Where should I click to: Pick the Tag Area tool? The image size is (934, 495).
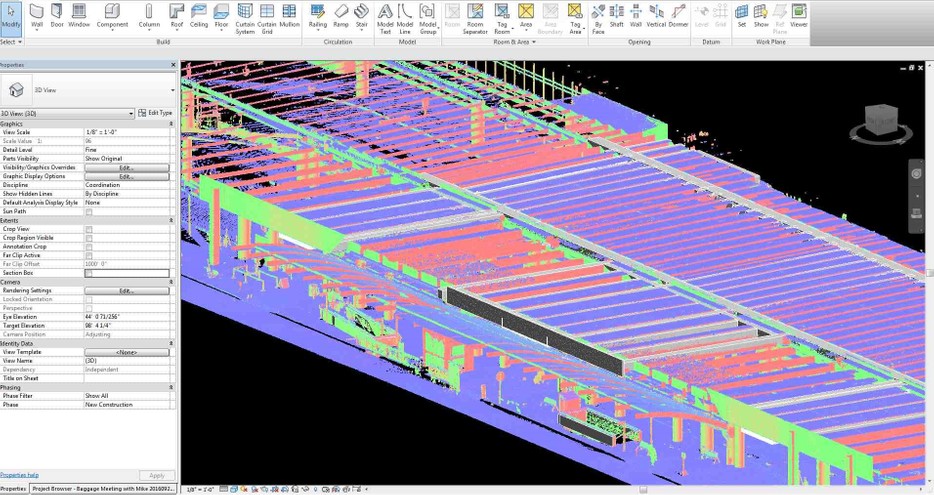coord(575,19)
